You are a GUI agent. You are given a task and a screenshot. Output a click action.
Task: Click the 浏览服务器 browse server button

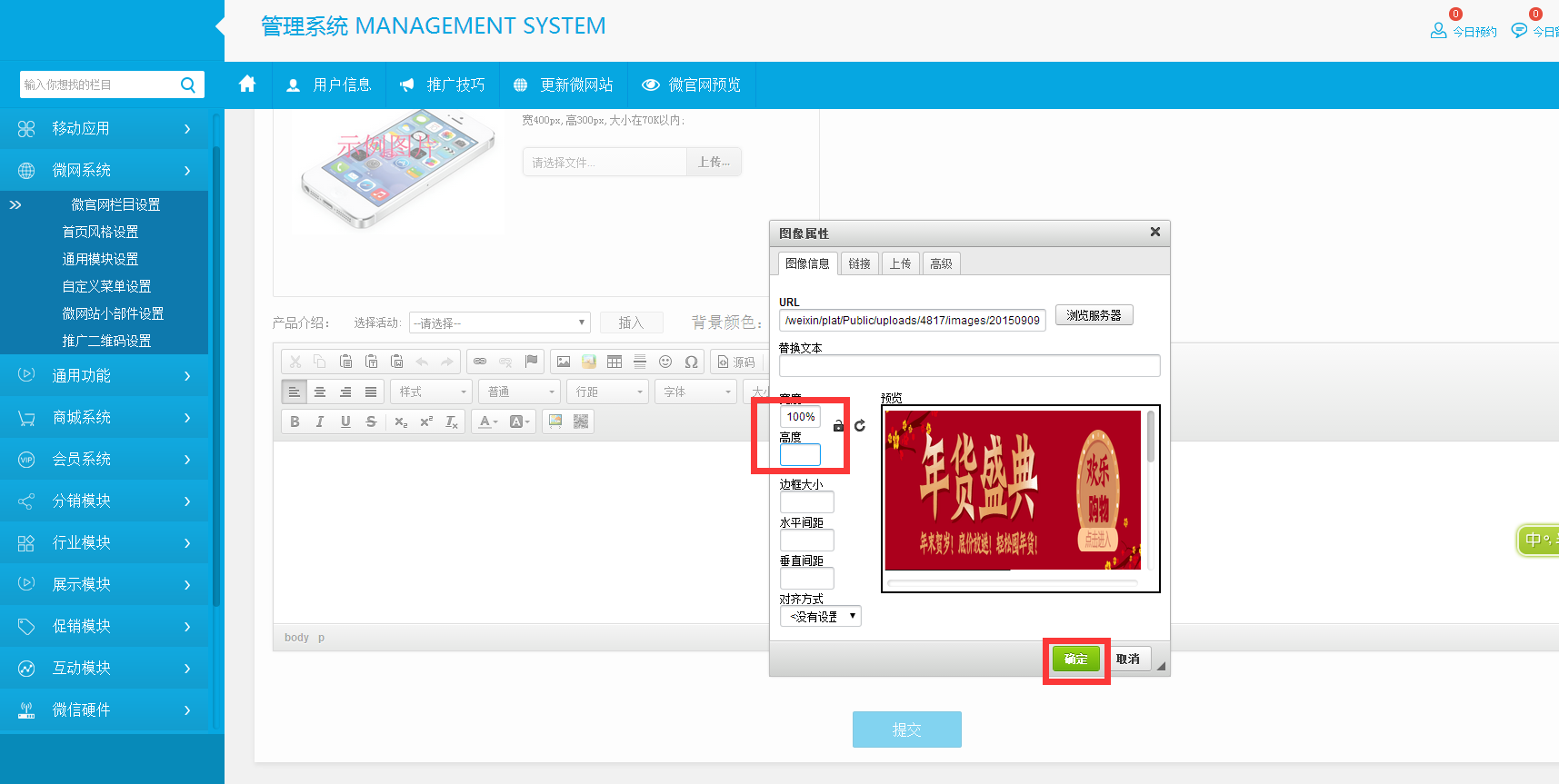1094,315
